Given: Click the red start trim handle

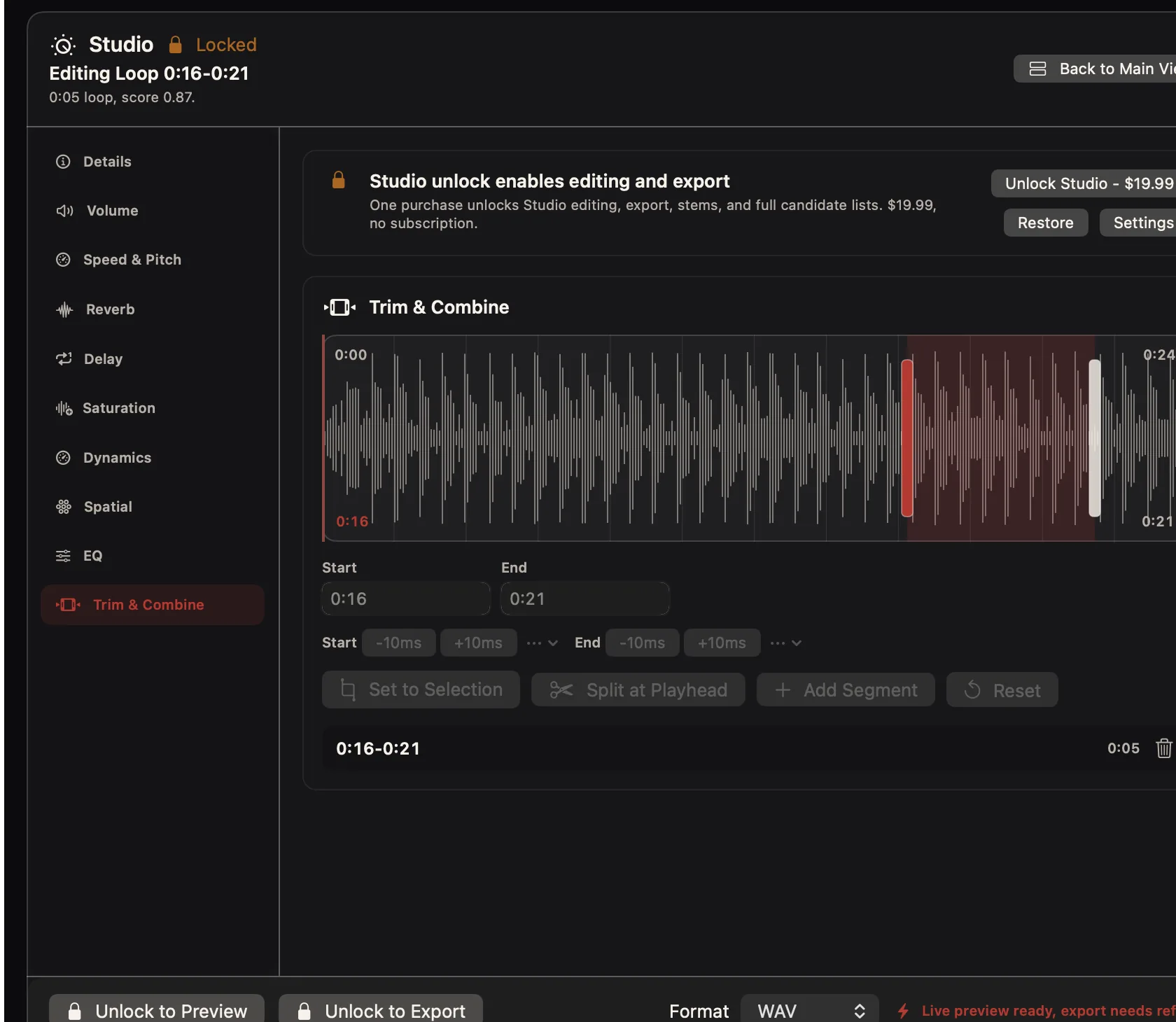Looking at the screenshot, I should (x=907, y=438).
